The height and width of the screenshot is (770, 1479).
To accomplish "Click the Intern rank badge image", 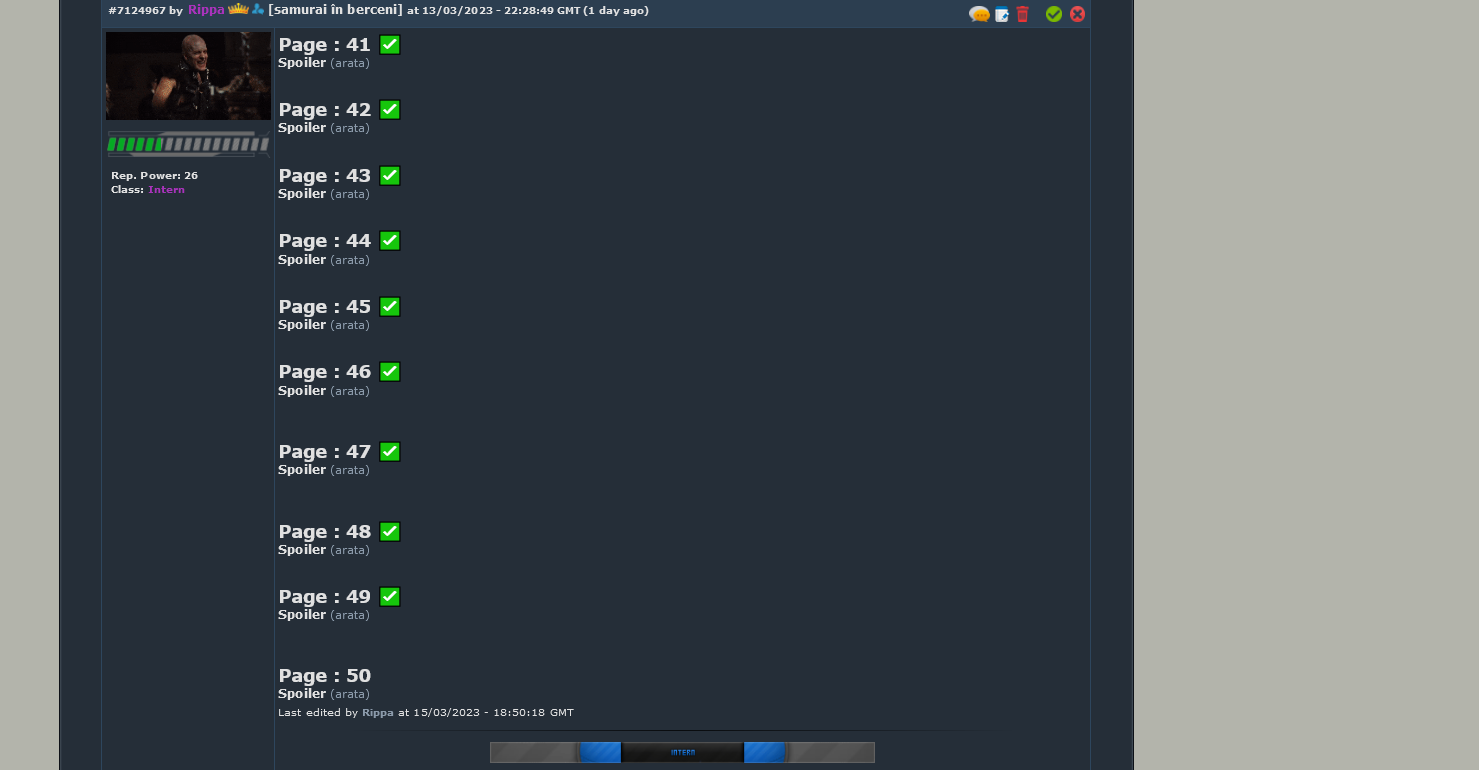I will pyautogui.click(x=682, y=752).
